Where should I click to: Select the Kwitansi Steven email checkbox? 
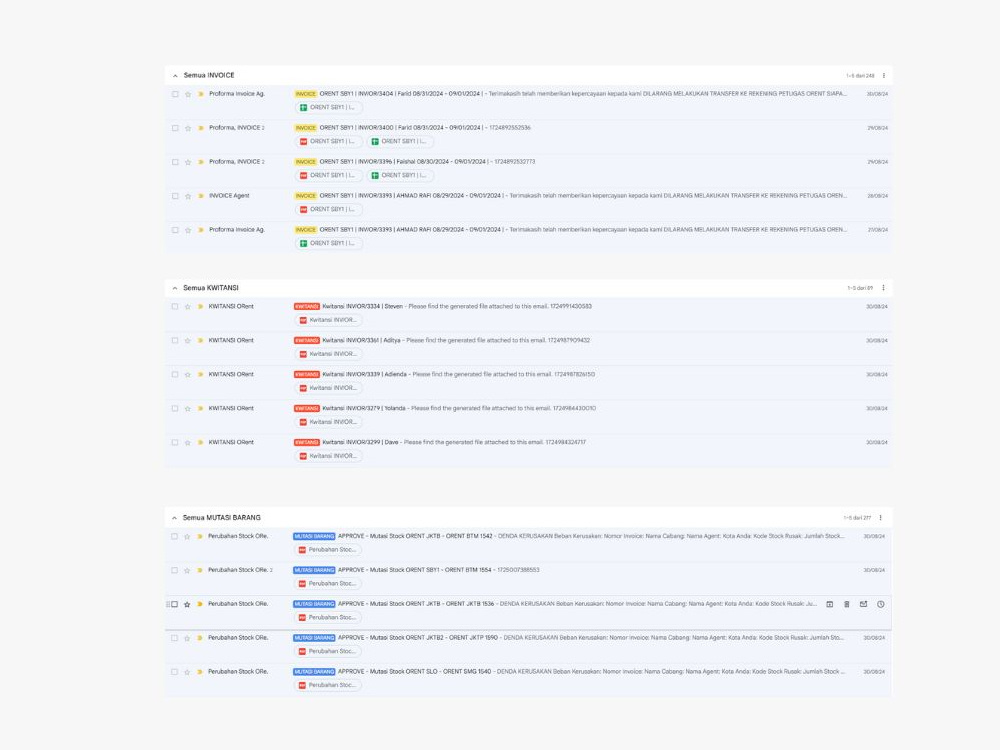(174, 306)
